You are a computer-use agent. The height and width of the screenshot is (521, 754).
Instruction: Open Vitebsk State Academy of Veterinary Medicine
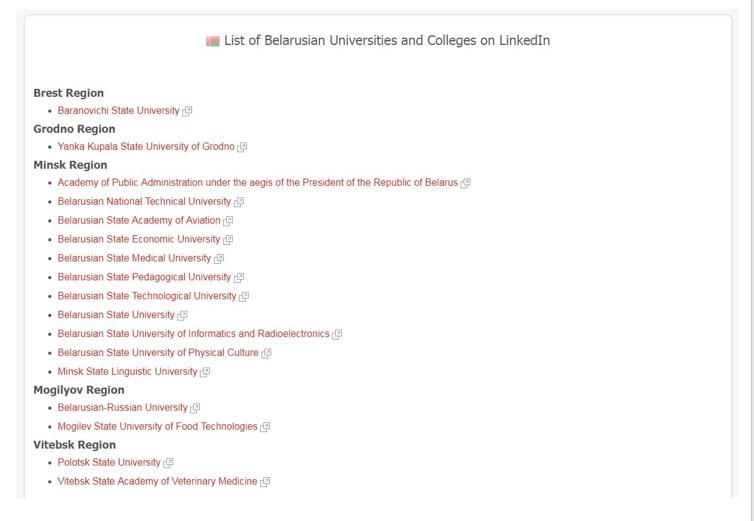(x=157, y=481)
